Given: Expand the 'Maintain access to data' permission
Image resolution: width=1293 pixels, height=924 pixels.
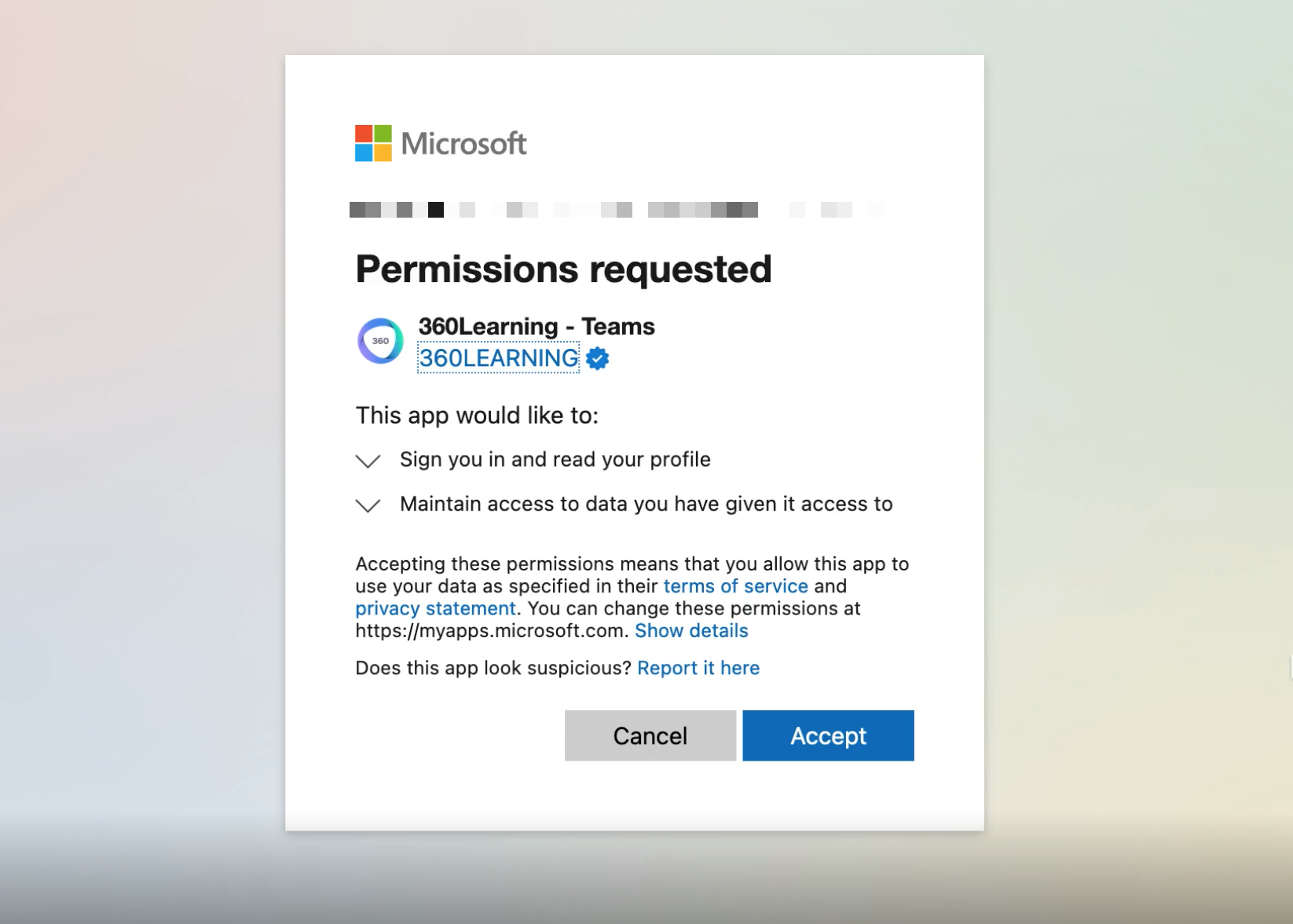Looking at the screenshot, I should [368, 505].
